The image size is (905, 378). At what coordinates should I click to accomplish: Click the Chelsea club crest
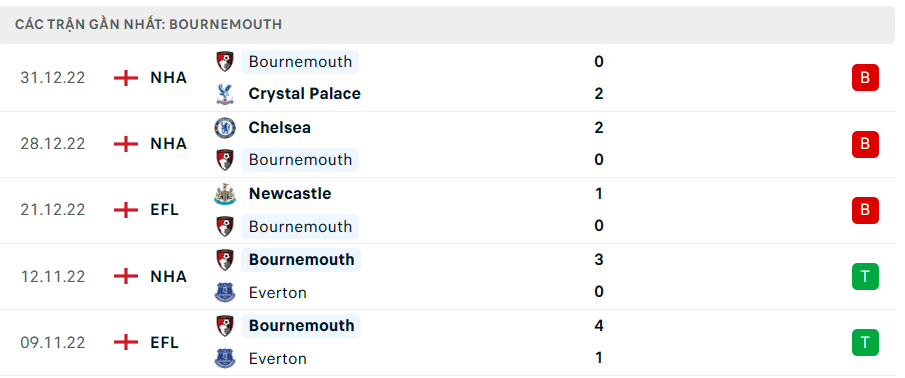pos(225,128)
